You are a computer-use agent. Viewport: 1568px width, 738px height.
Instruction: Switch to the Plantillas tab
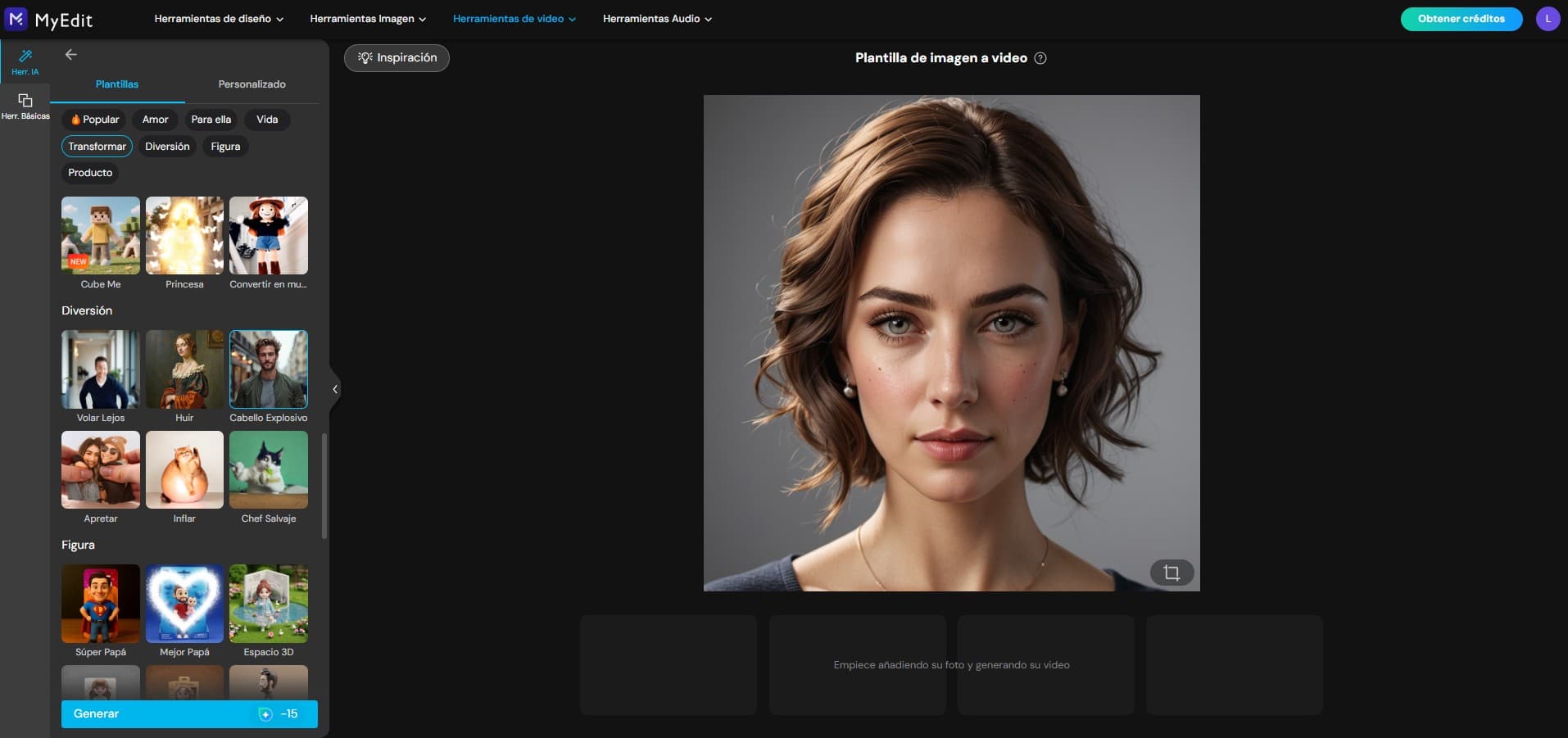click(x=117, y=84)
